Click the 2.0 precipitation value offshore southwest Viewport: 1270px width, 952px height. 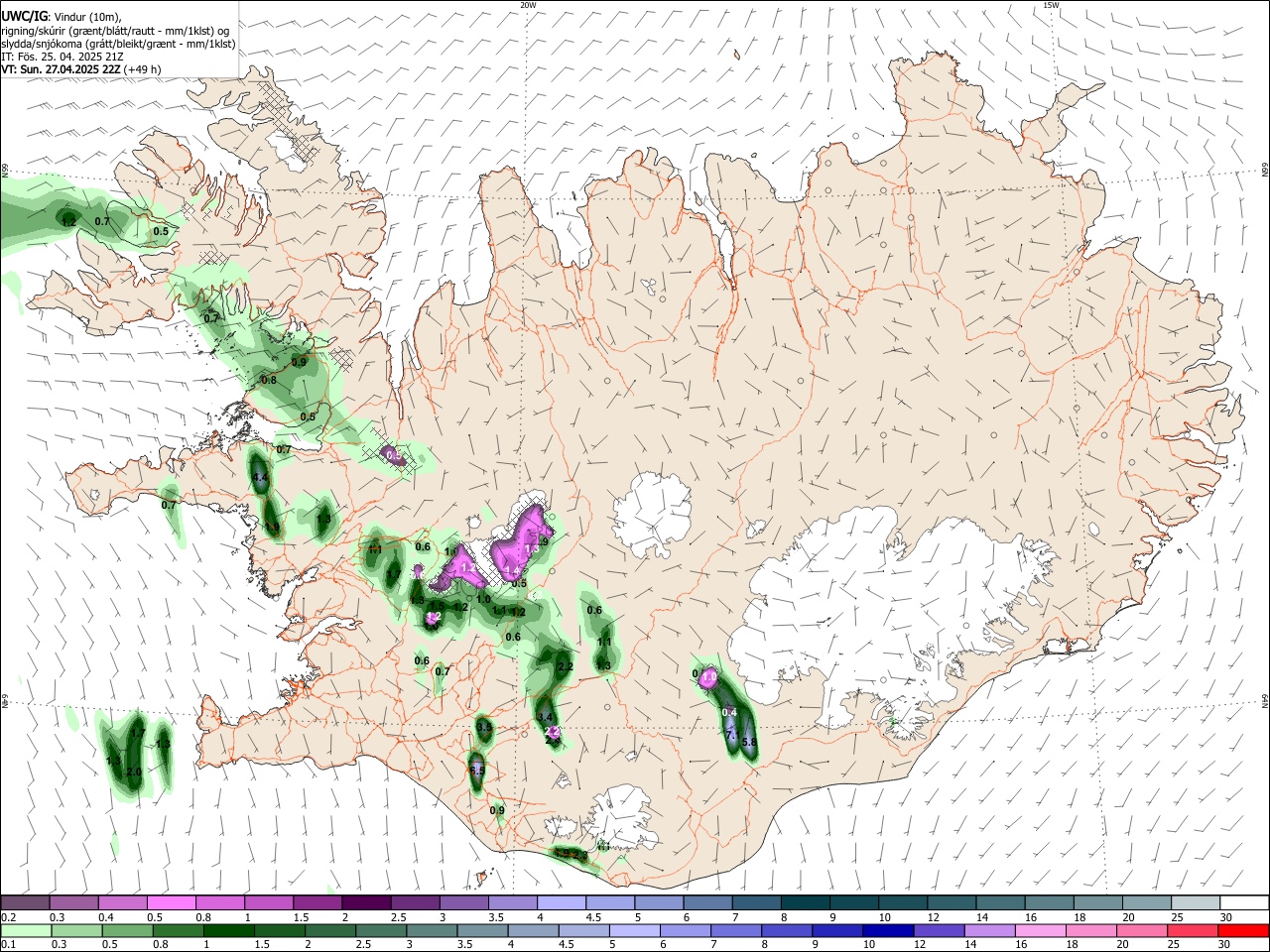tap(134, 771)
